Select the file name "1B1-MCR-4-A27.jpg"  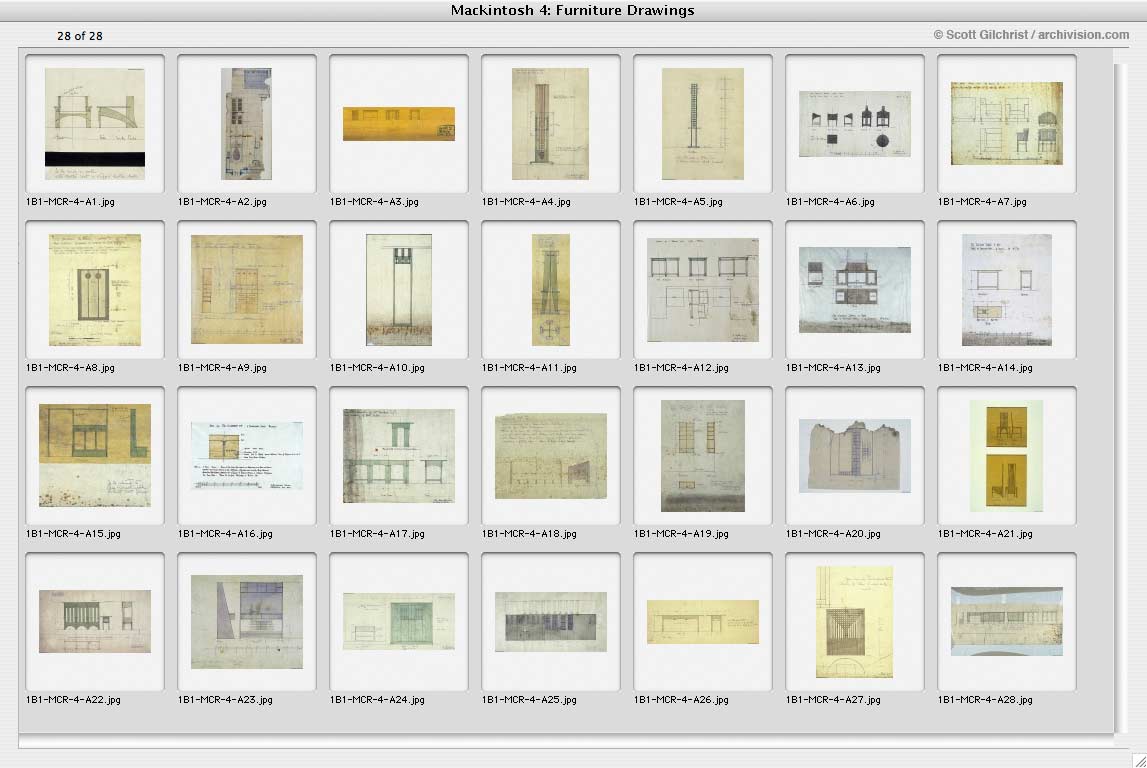833,700
